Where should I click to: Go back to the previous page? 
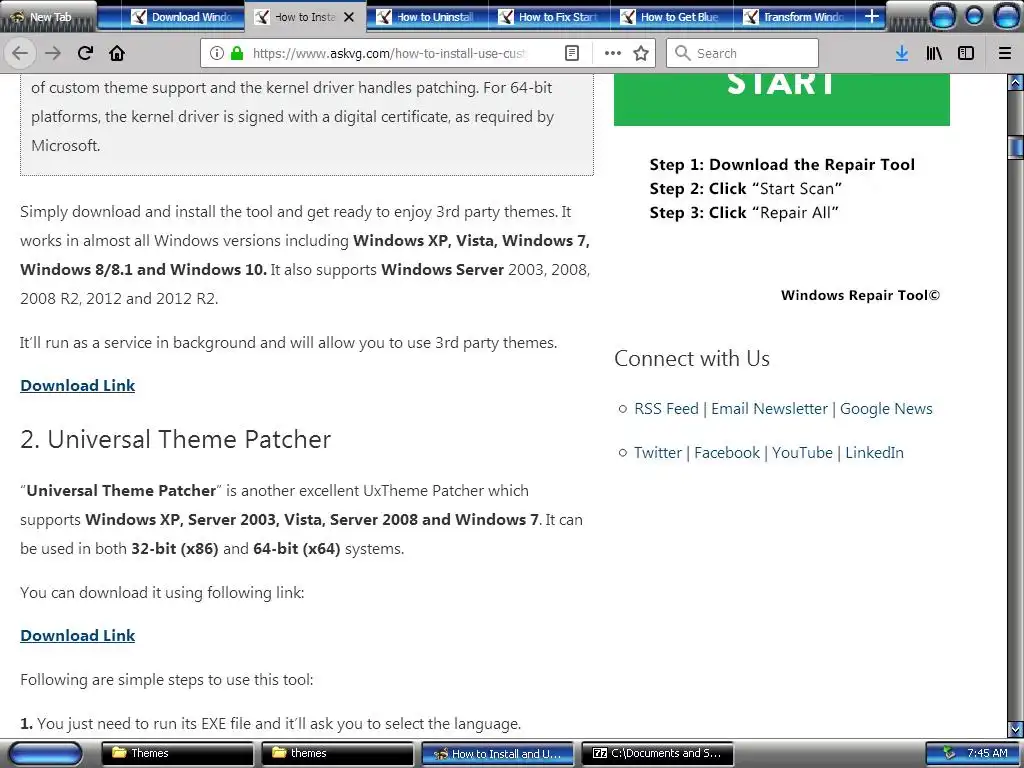(20, 53)
